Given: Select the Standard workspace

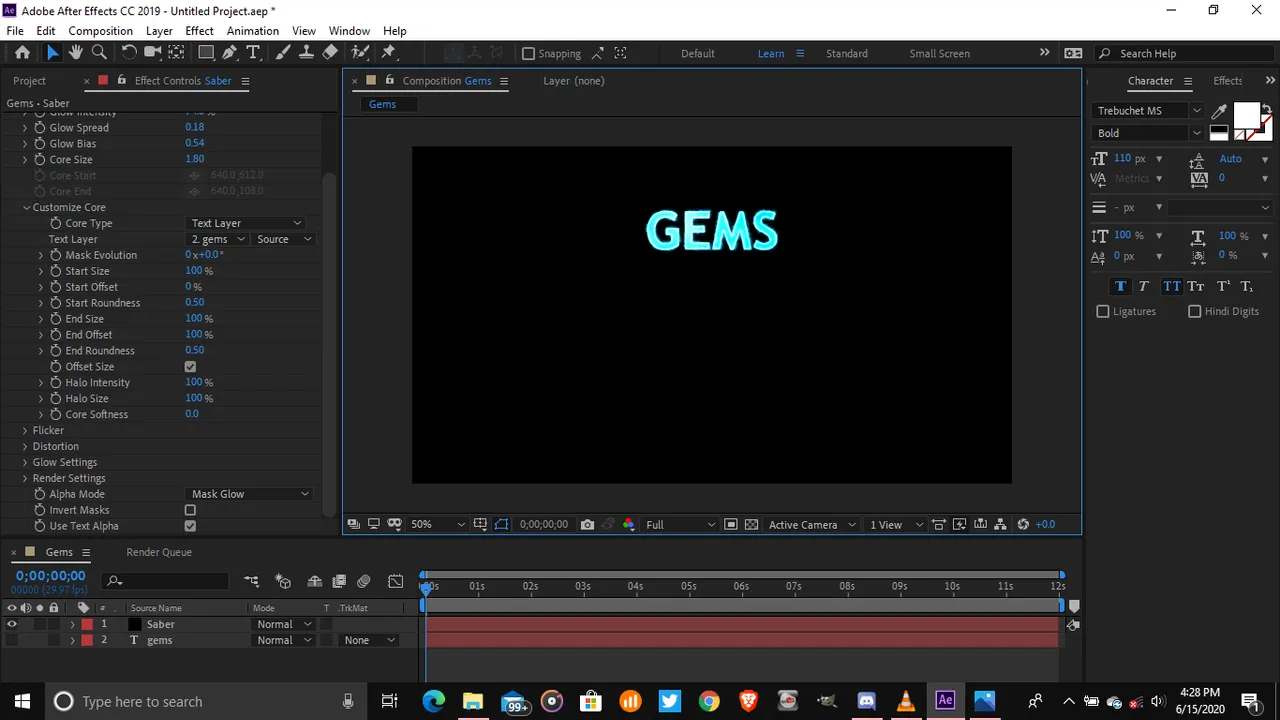Looking at the screenshot, I should [x=847, y=54].
